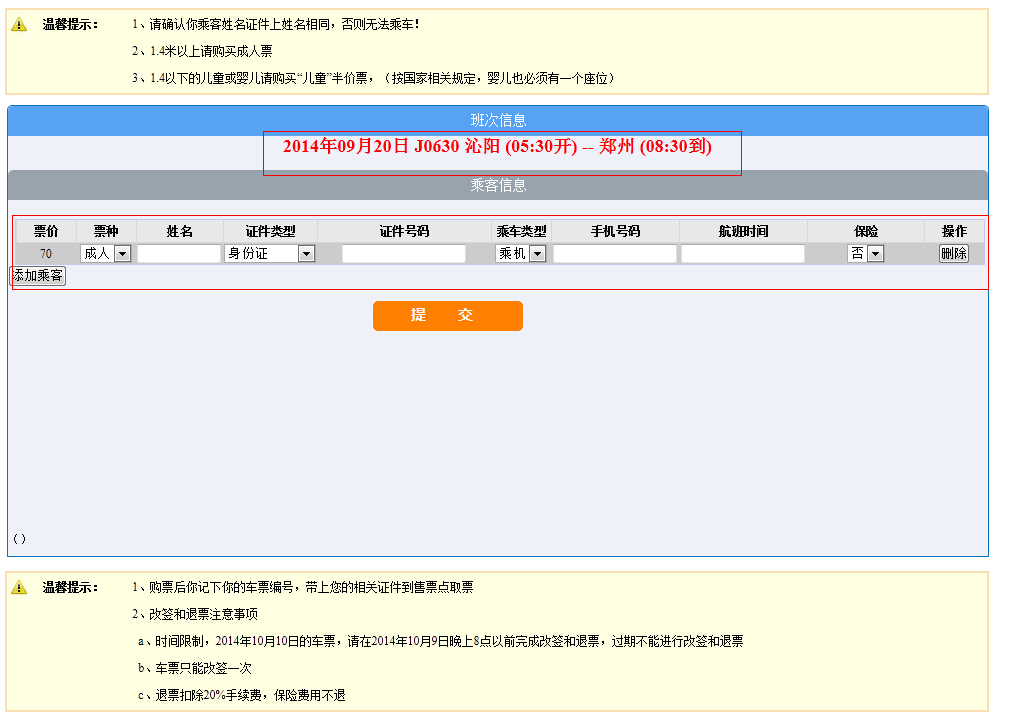This screenshot has height=727, width=1011.
Task: Click into the 证件号码 text box
Action: click(x=404, y=254)
